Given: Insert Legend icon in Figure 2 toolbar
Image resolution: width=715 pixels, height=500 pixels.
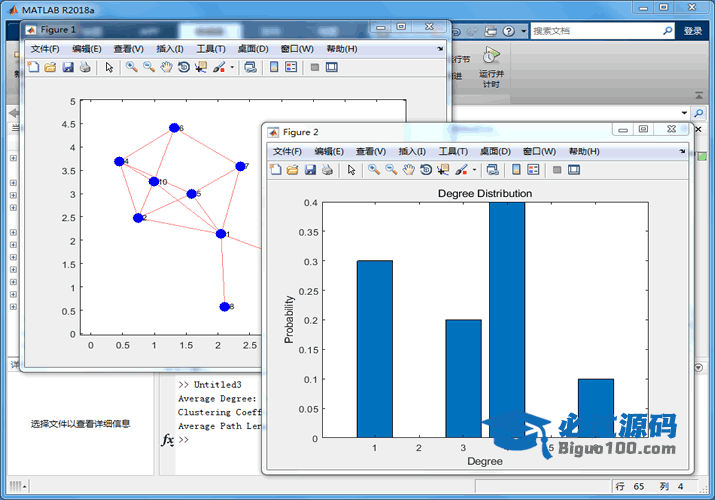Looking at the screenshot, I should 533,170.
